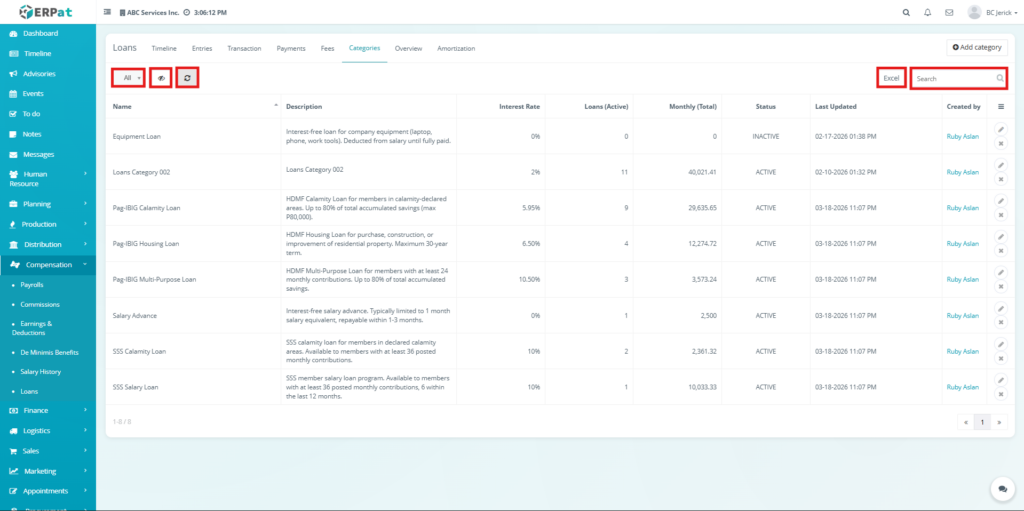The image size is (1024, 511).
Task: Toggle sort order on Name column
Action: pyautogui.click(x=195, y=106)
